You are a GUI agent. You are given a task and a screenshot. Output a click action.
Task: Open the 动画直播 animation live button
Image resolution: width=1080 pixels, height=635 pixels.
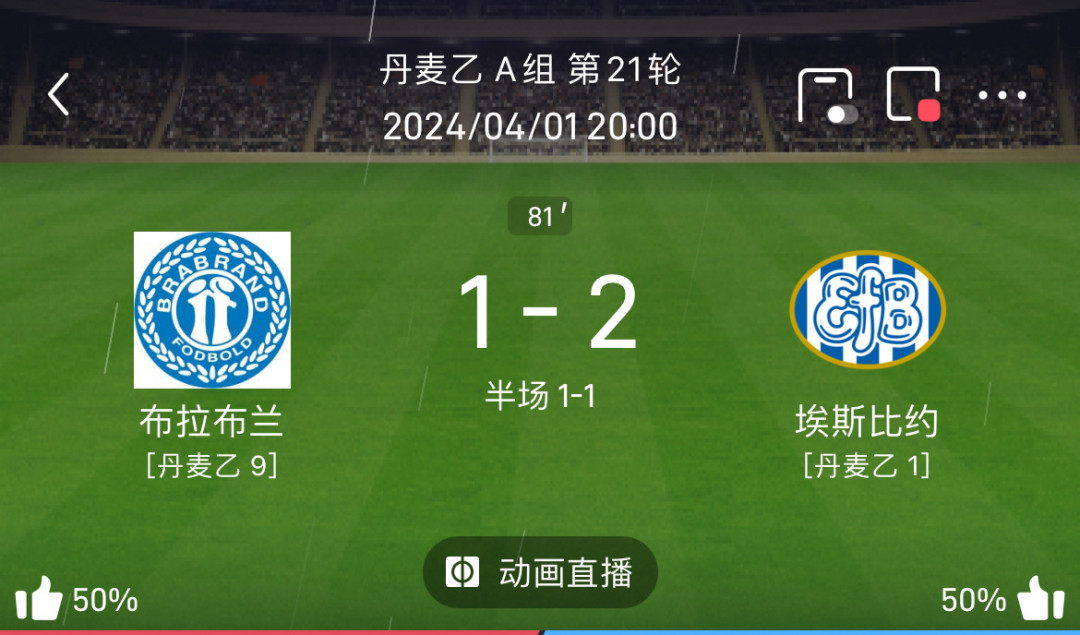540,572
